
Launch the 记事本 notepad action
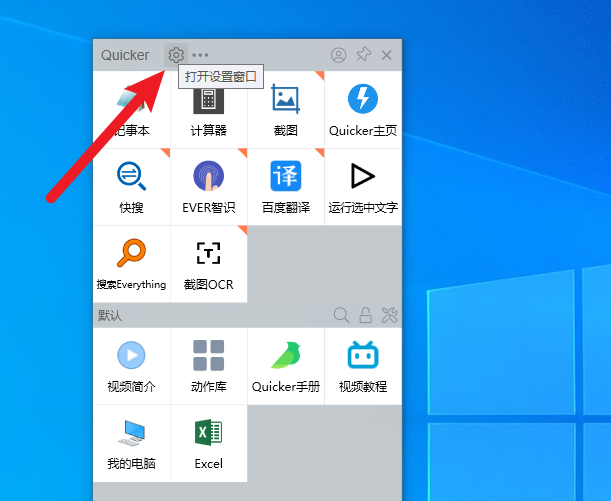132,109
